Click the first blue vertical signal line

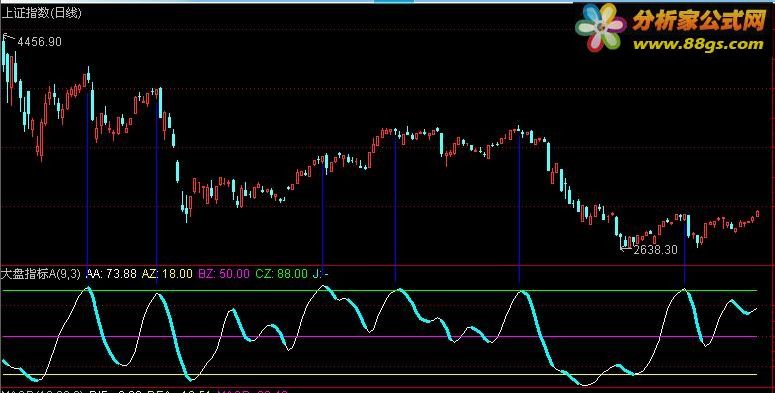pos(88,178)
